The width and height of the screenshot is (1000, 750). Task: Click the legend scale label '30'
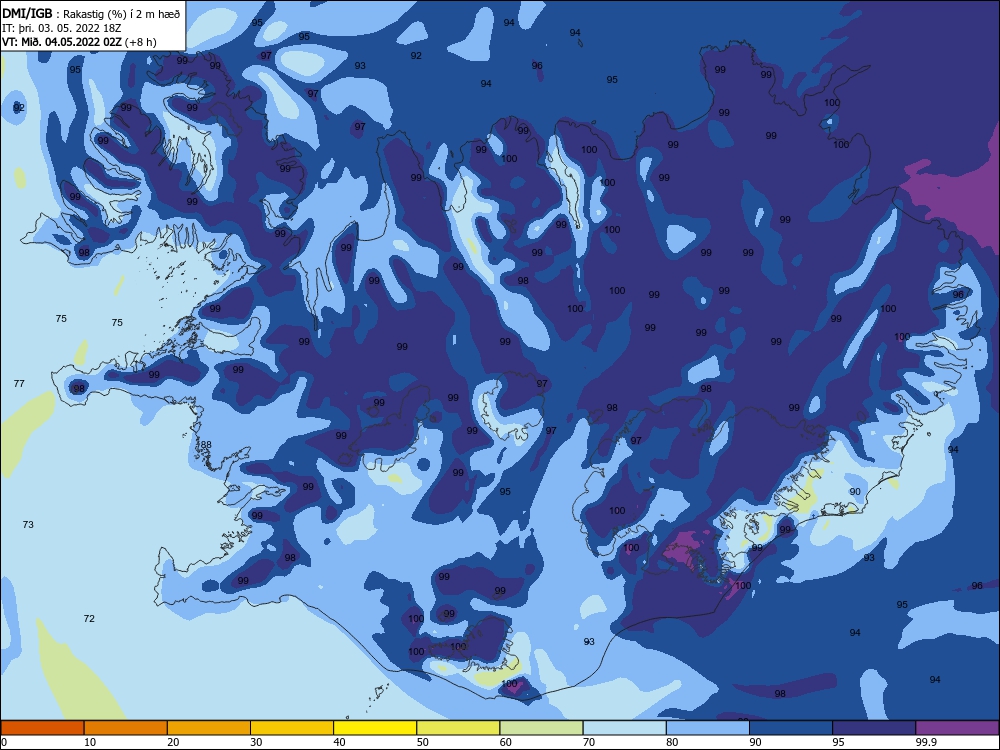256,742
